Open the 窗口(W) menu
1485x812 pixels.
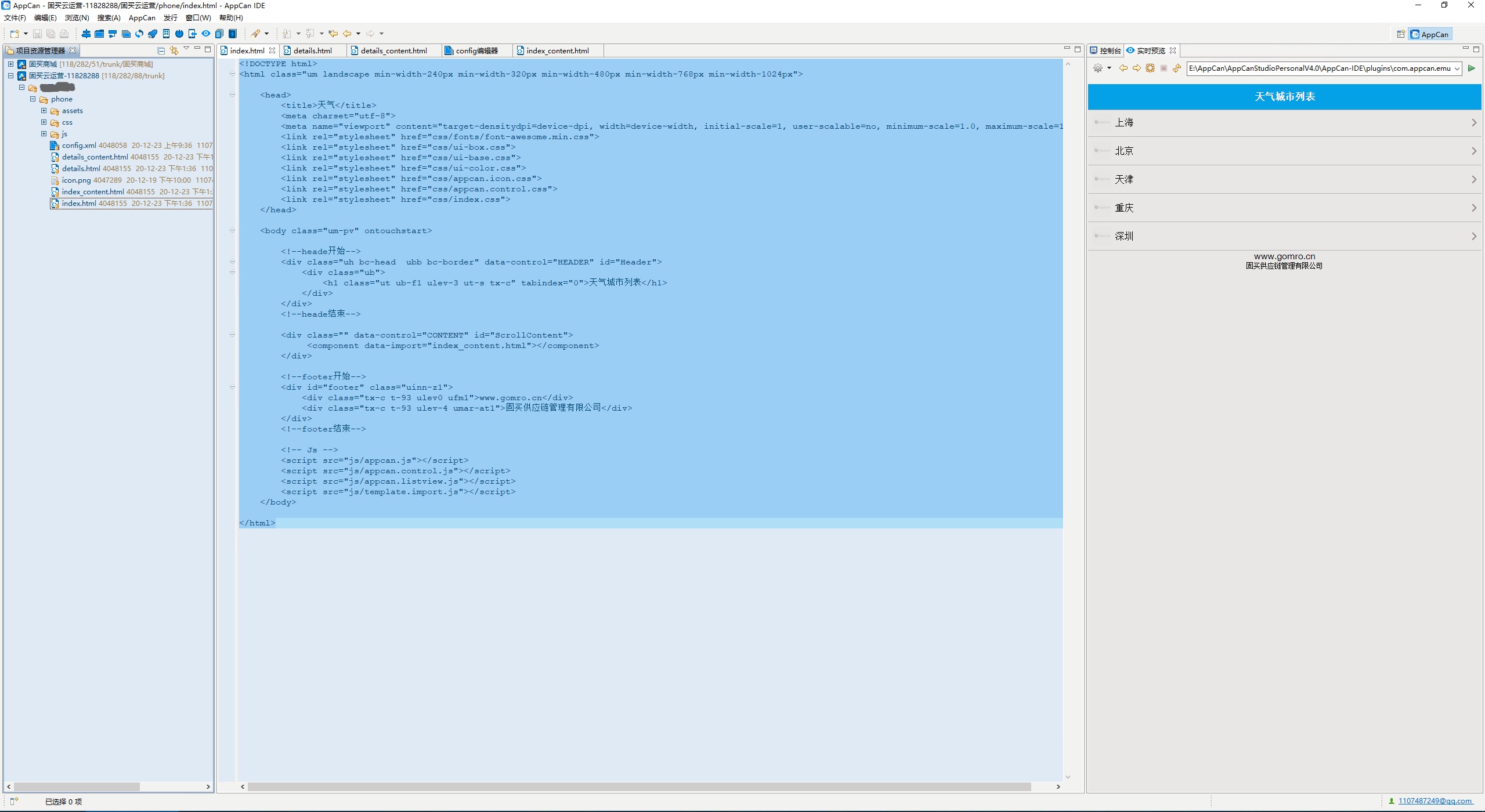point(198,18)
